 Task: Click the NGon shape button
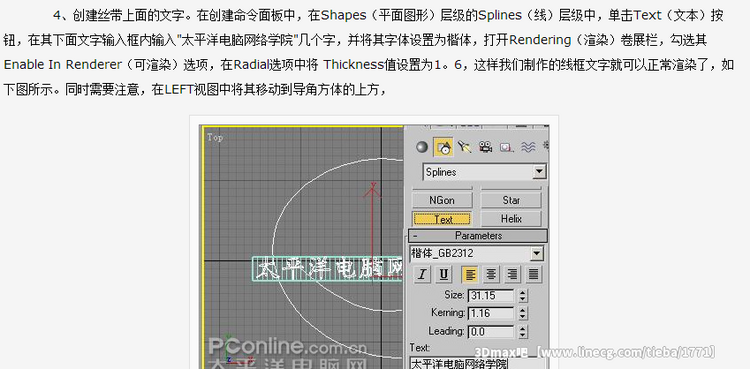point(442,200)
